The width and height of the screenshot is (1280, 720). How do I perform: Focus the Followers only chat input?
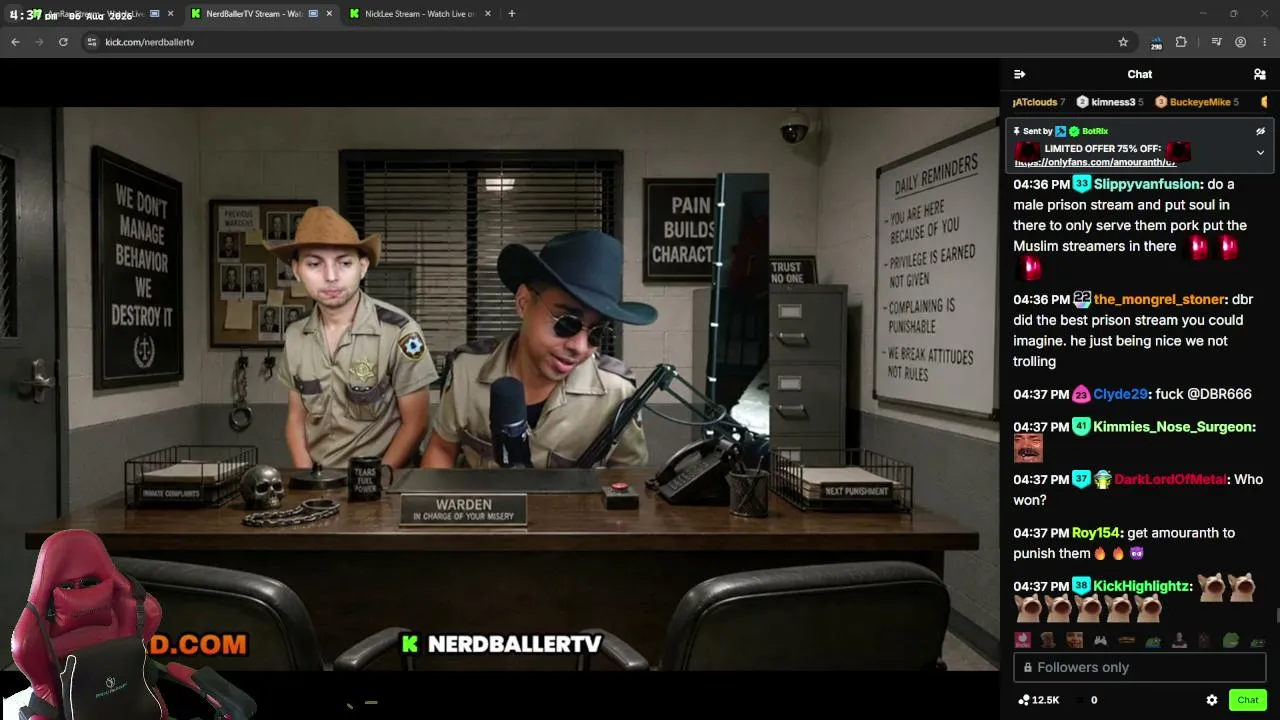tap(1140, 667)
